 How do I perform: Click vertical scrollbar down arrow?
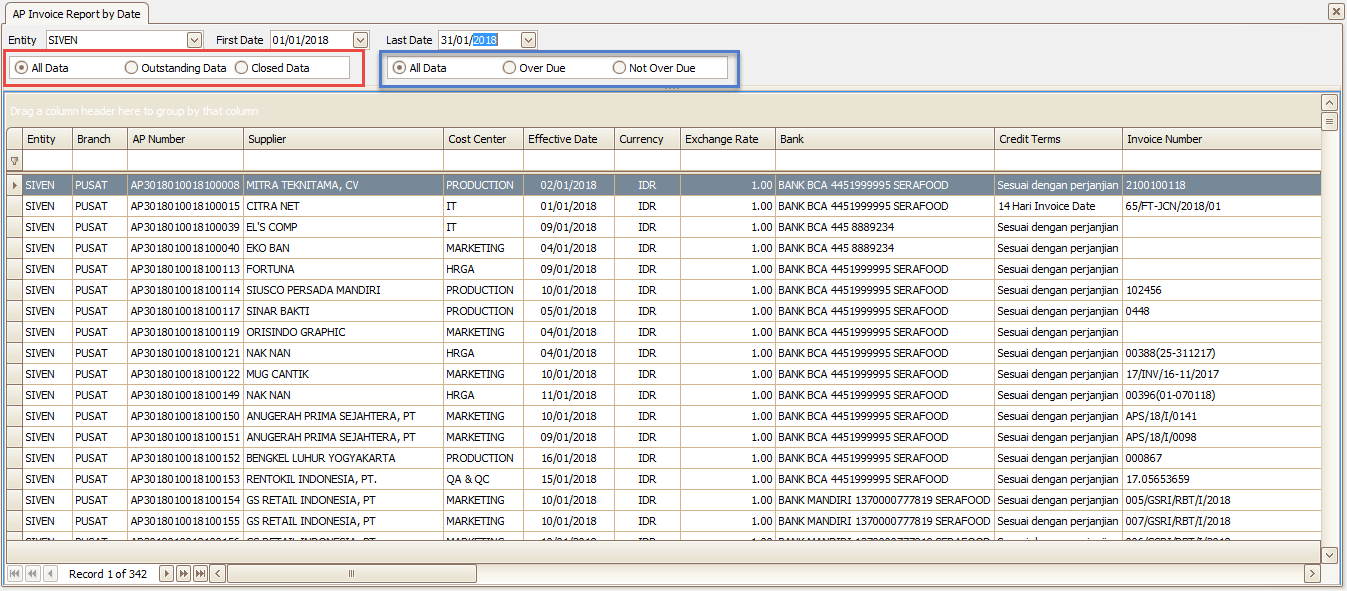(1329, 554)
